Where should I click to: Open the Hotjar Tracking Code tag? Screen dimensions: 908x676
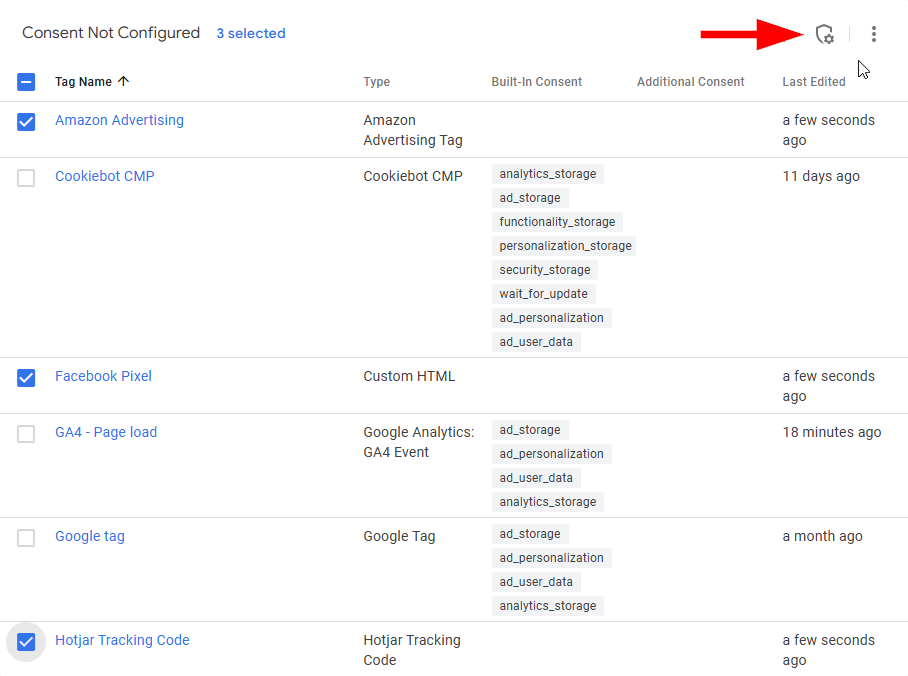click(x=122, y=640)
